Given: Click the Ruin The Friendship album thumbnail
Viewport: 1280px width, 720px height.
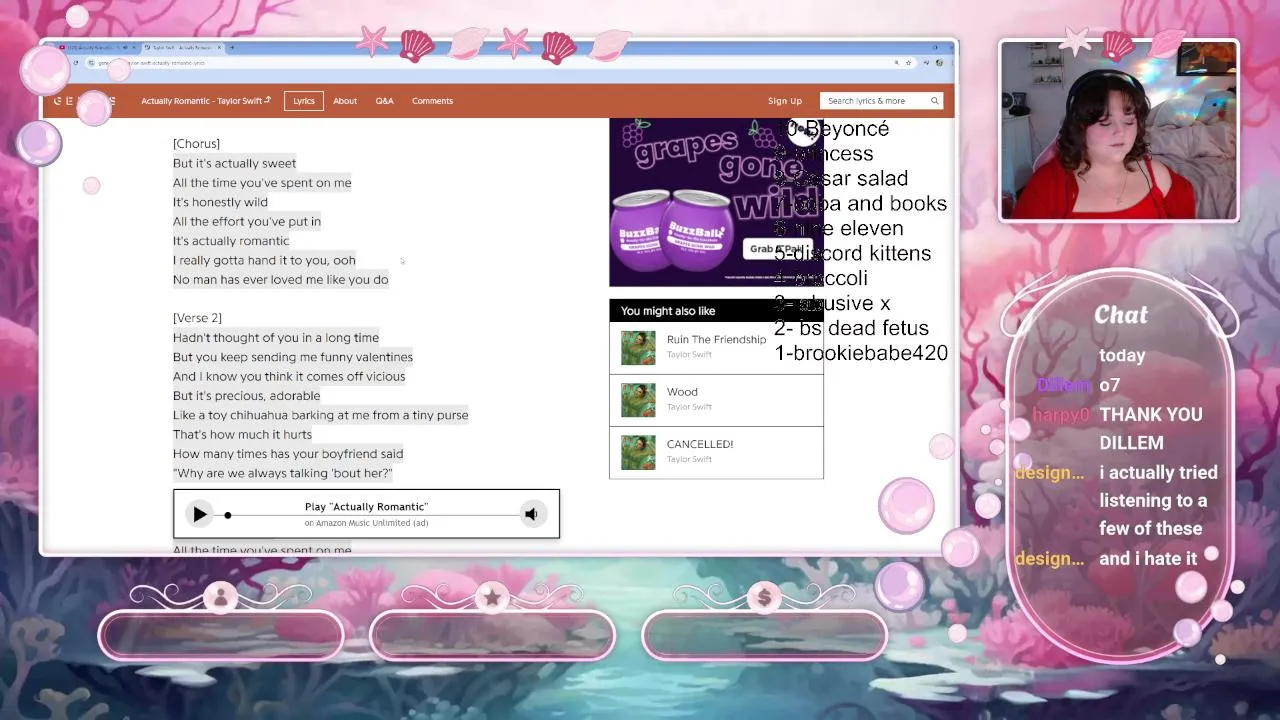Looking at the screenshot, I should 638,347.
